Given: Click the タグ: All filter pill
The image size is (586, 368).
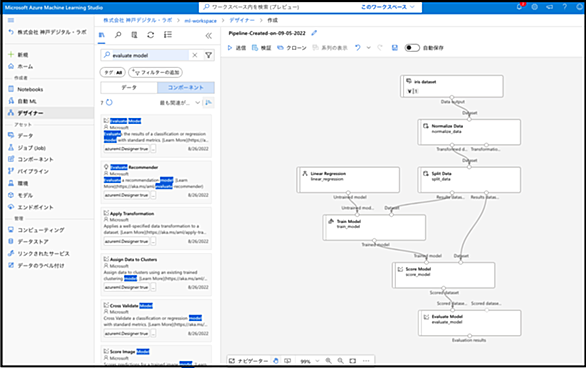Looking at the screenshot, I should [113, 72].
